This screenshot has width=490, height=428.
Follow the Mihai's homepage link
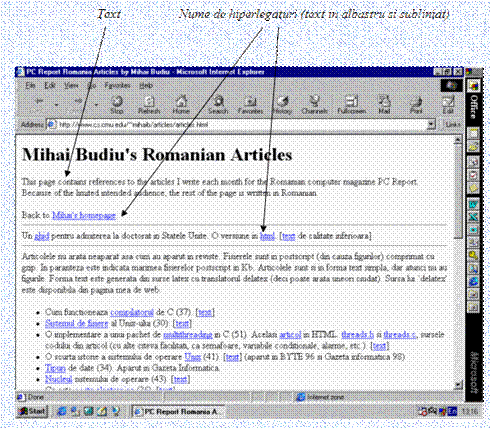pyautogui.click(x=84, y=215)
